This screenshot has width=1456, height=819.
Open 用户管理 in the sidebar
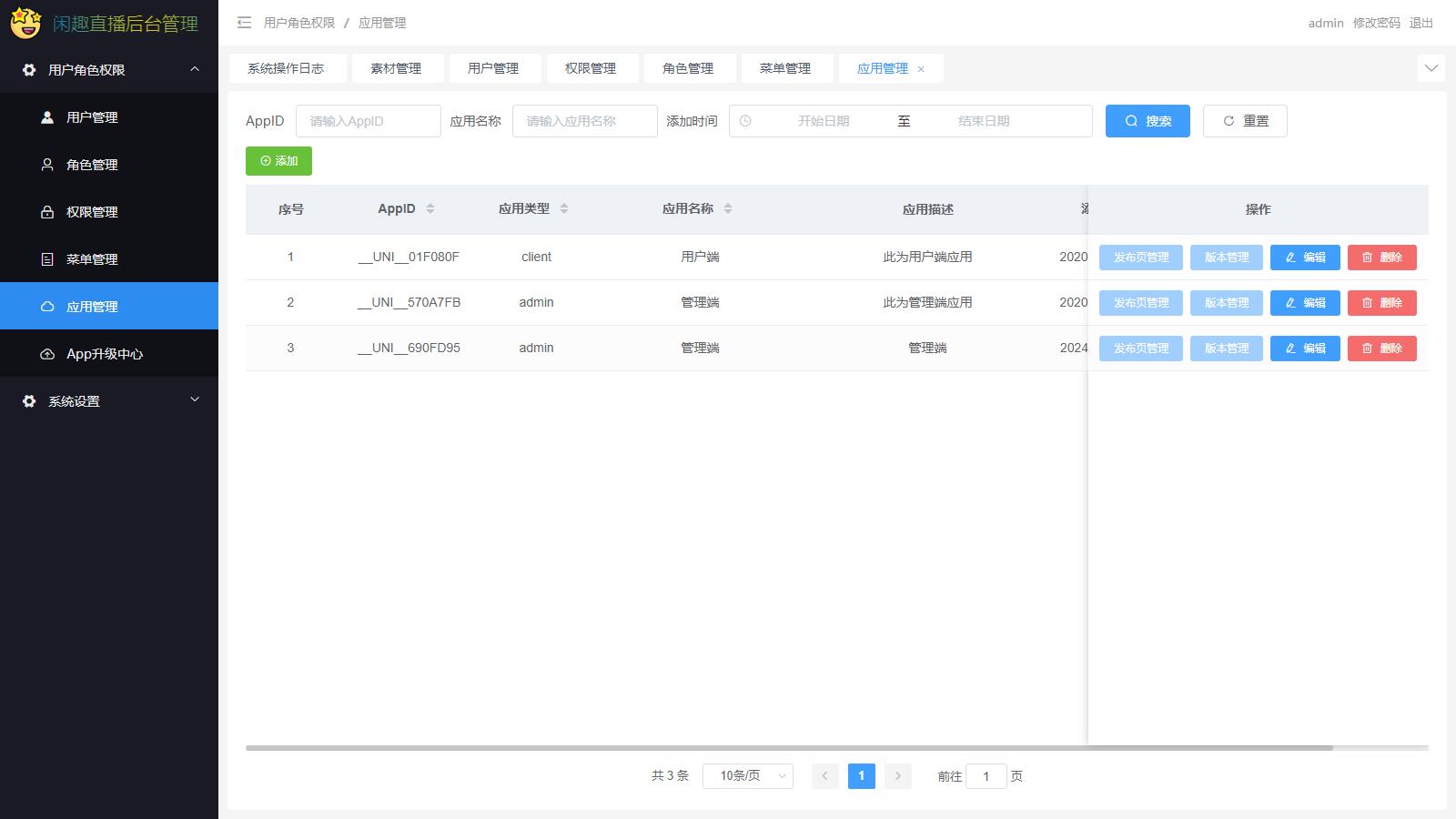point(92,117)
